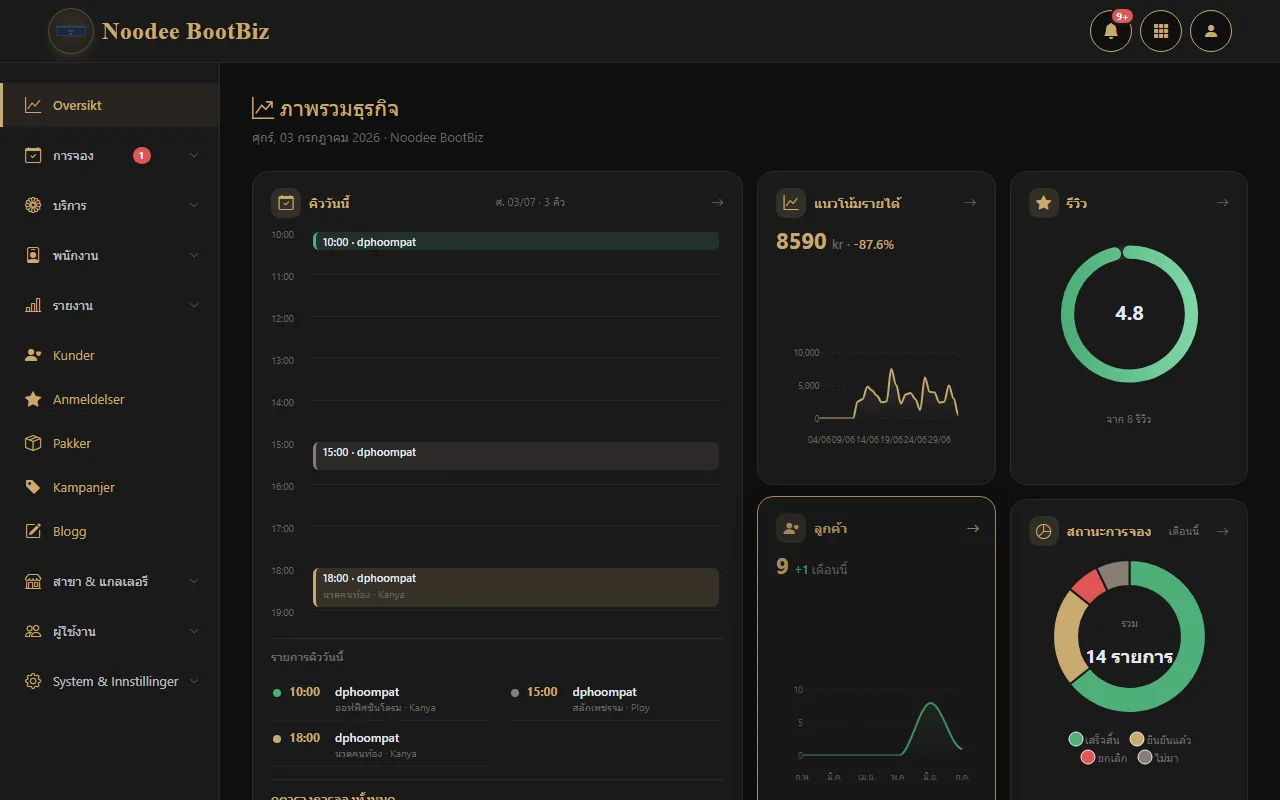The width and height of the screenshot is (1280, 800).
Task: Click the Pakker box icon
Action: click(33, 443)
